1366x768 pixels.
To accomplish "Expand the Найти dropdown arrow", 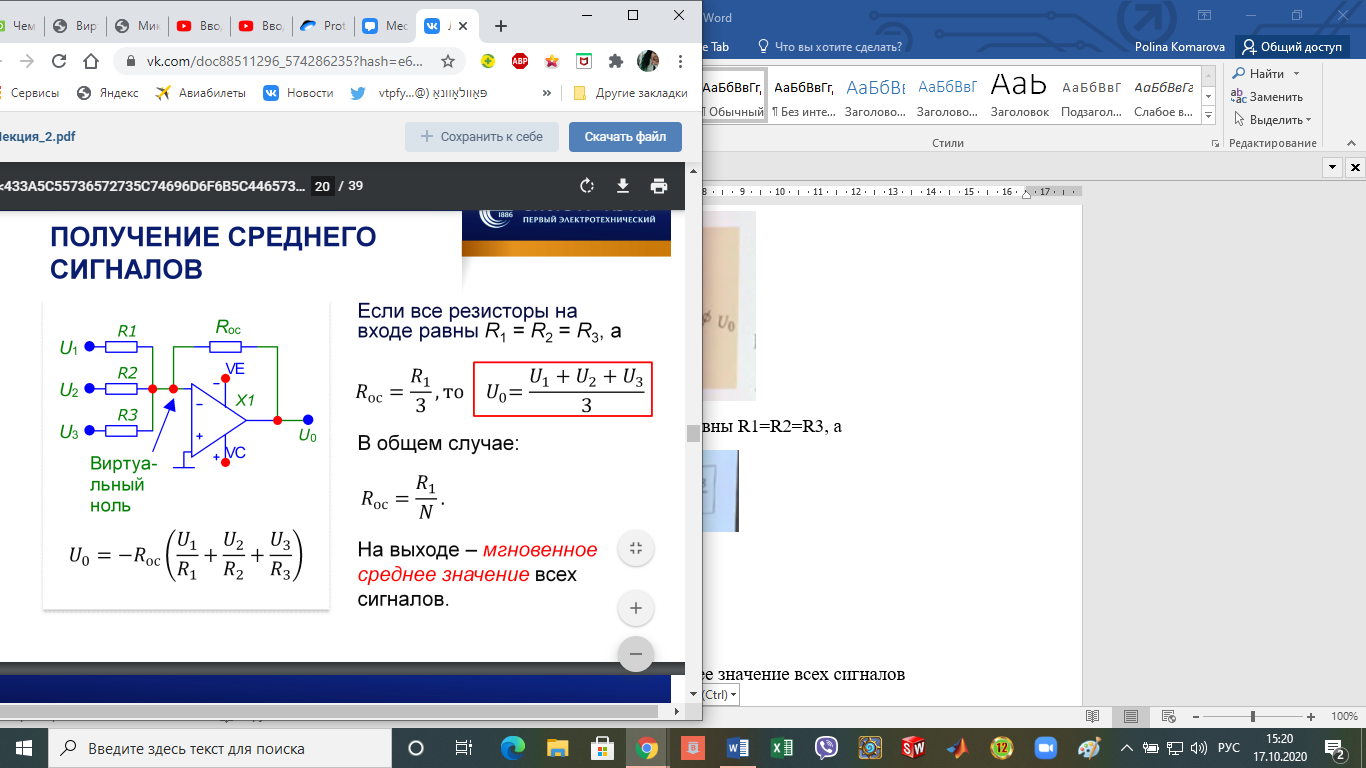I will [x=1296, y=74].
